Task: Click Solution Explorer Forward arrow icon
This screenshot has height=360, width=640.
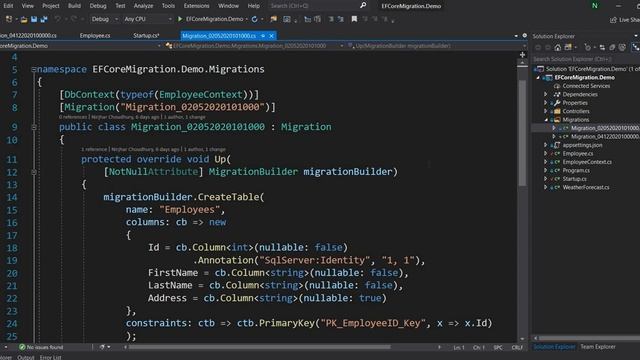Action: [548, 48]
